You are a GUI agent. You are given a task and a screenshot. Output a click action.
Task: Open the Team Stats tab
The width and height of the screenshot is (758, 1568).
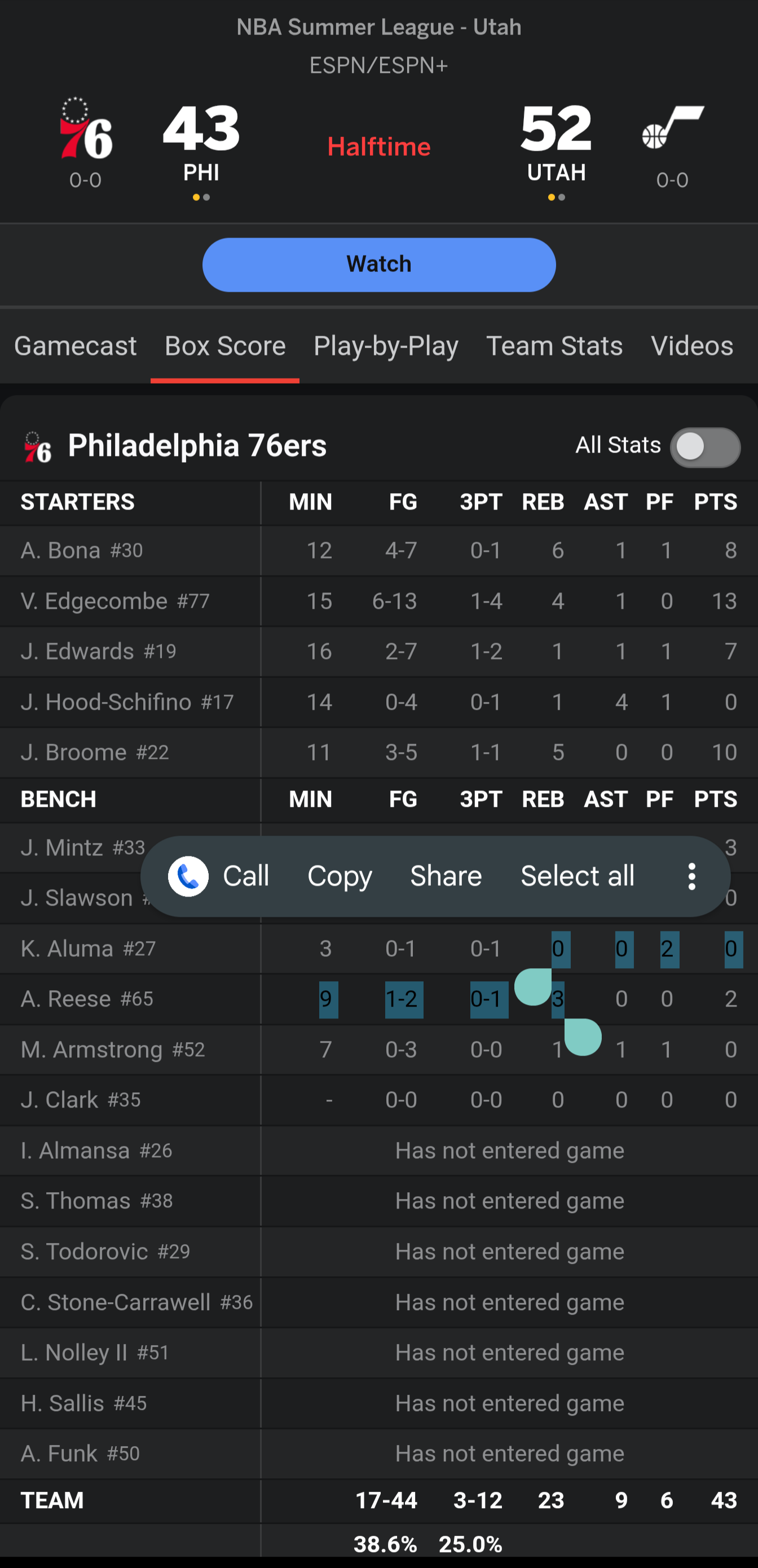tap(554, 346)
